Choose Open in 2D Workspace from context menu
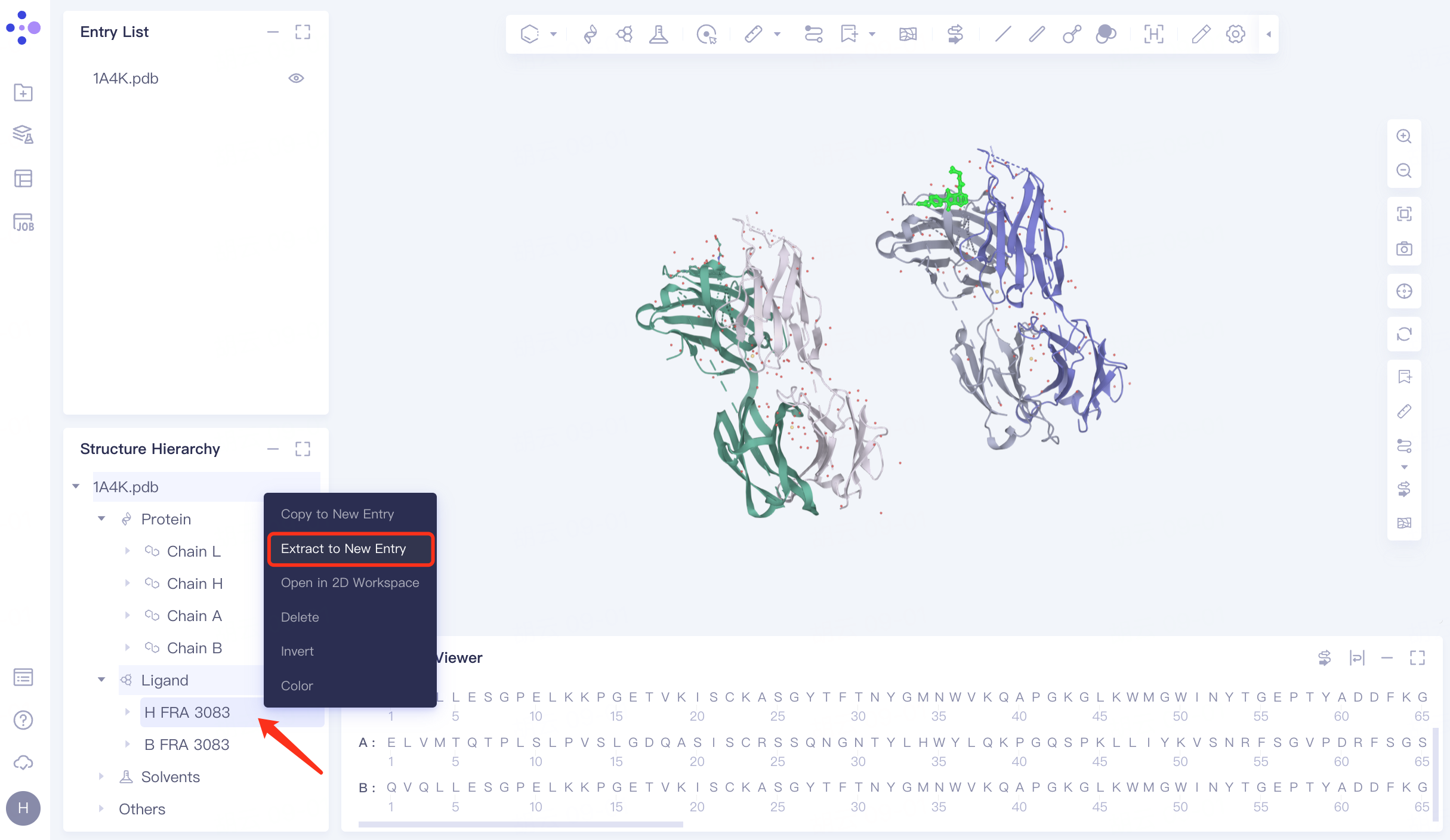The width and height of the screenshot is (1450, 840). coord(350,582)
